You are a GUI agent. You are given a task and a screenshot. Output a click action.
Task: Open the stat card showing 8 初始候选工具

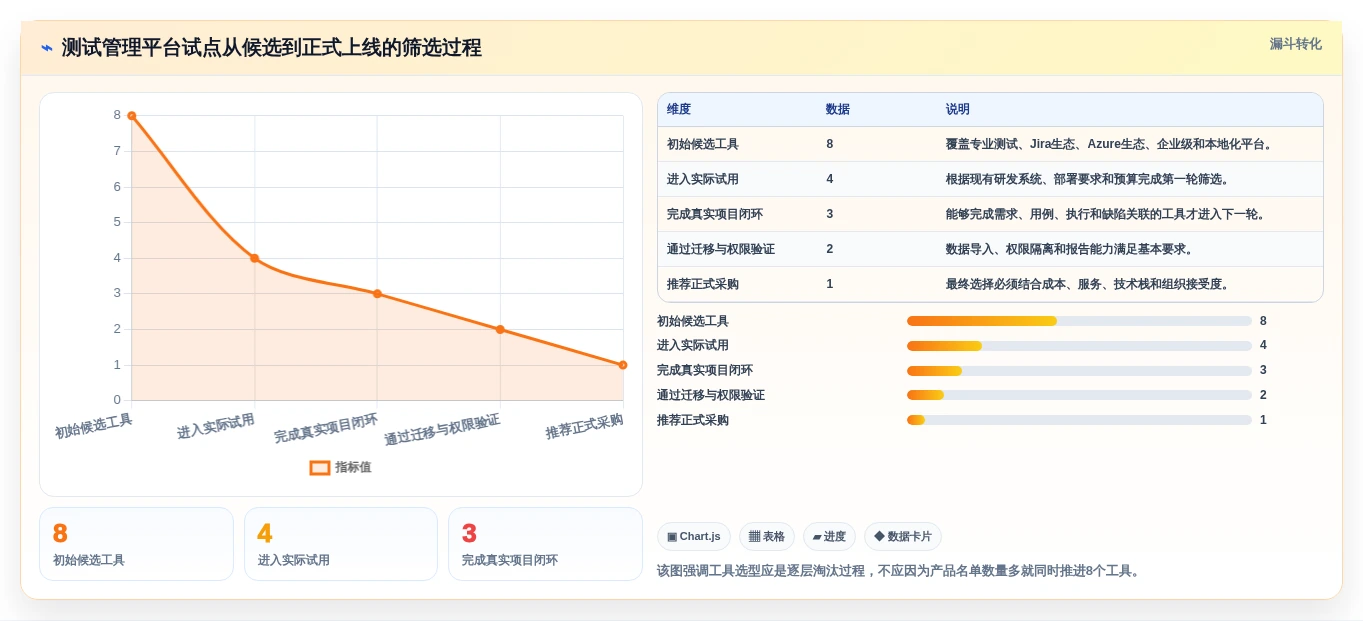point(136,544)
